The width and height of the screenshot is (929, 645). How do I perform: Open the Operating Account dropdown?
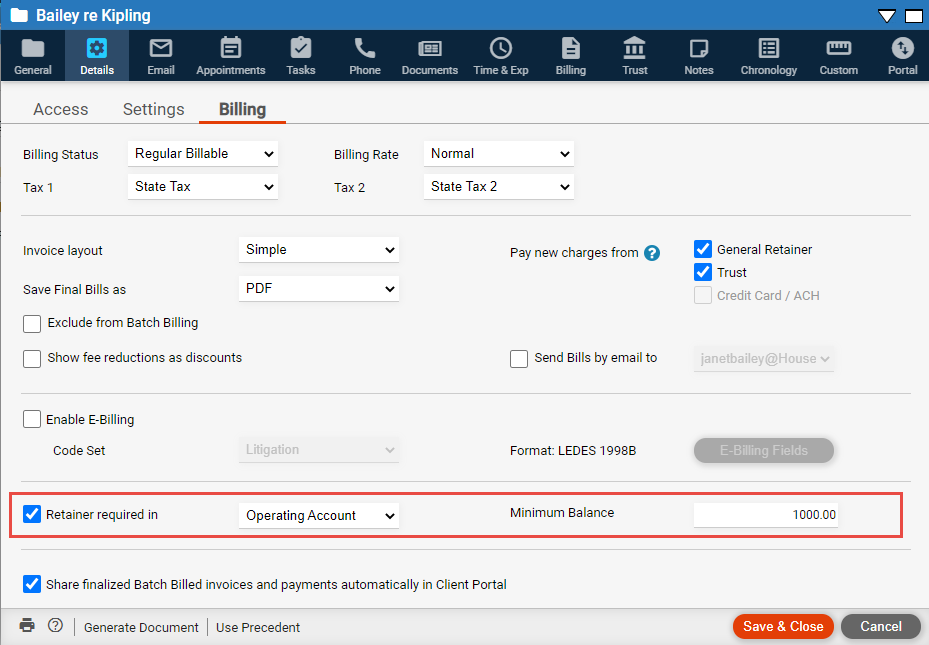pyautogui.click(x=319, y=515)
